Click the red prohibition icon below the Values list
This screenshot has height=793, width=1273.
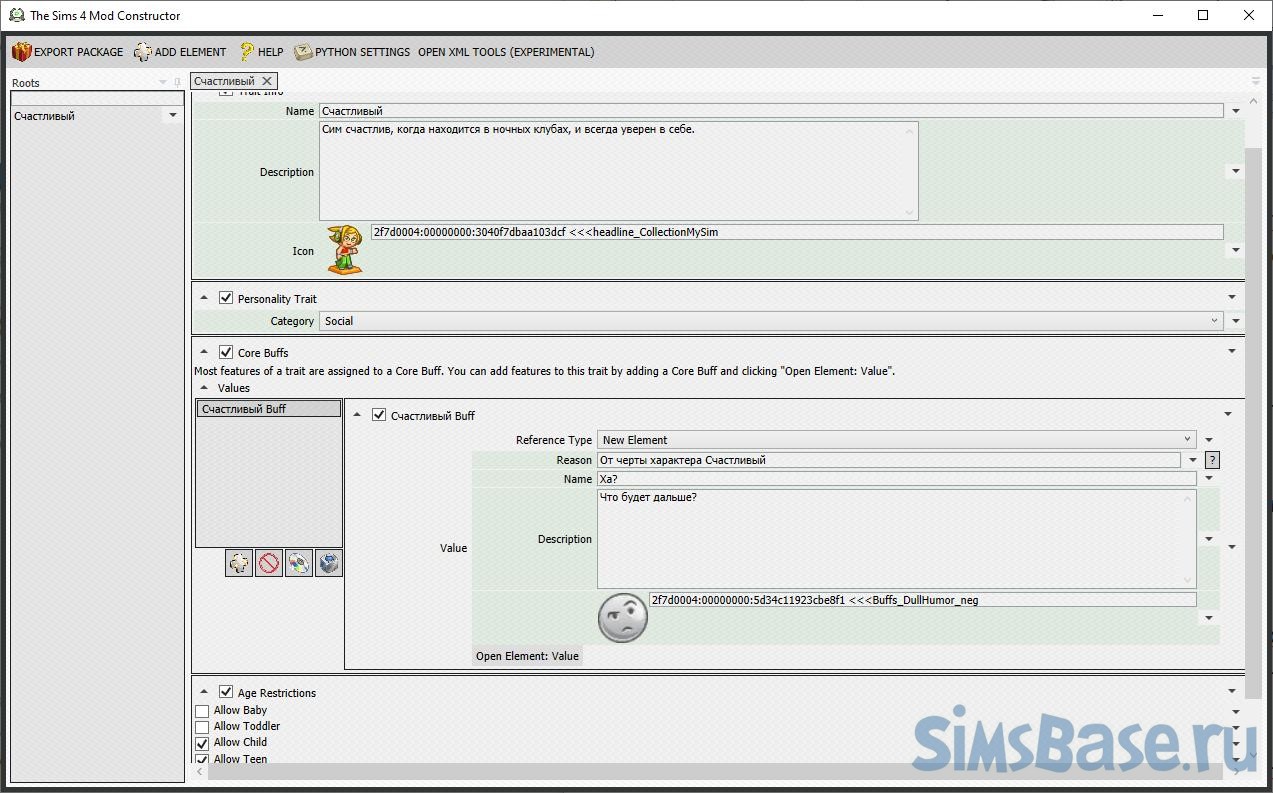pos(269,563)
